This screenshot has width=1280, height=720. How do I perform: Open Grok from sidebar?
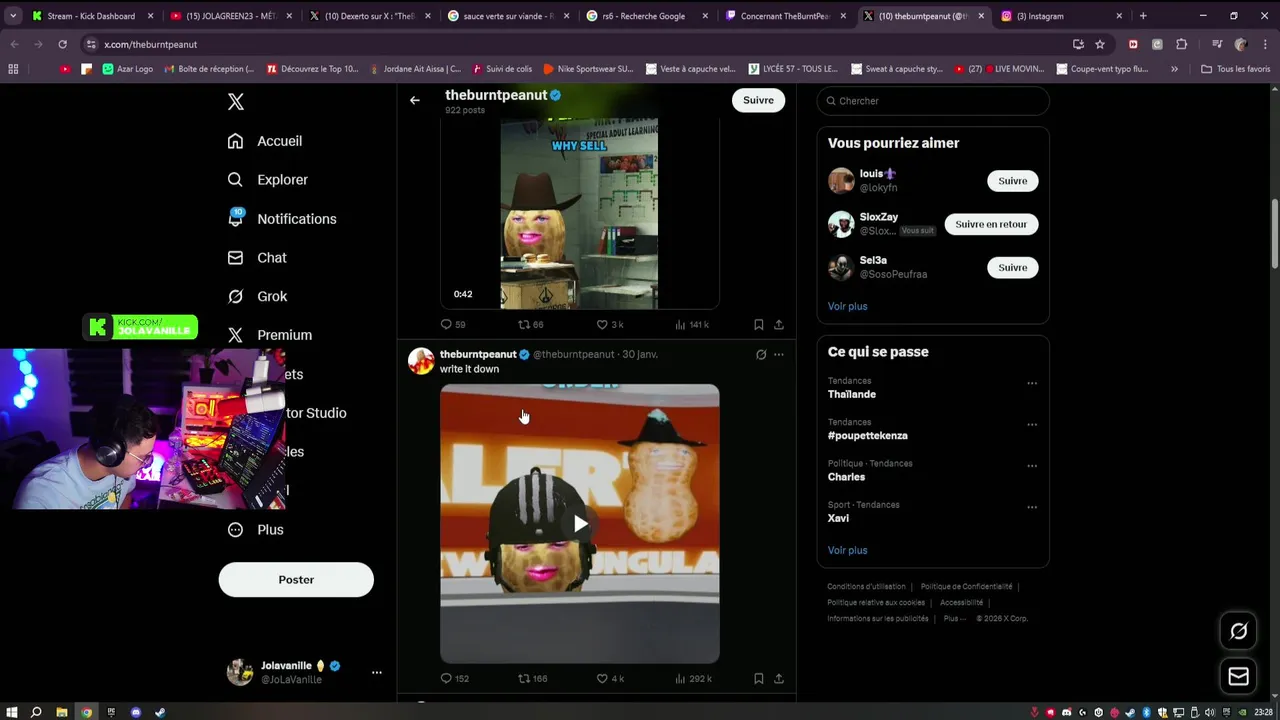click(257, 296)
